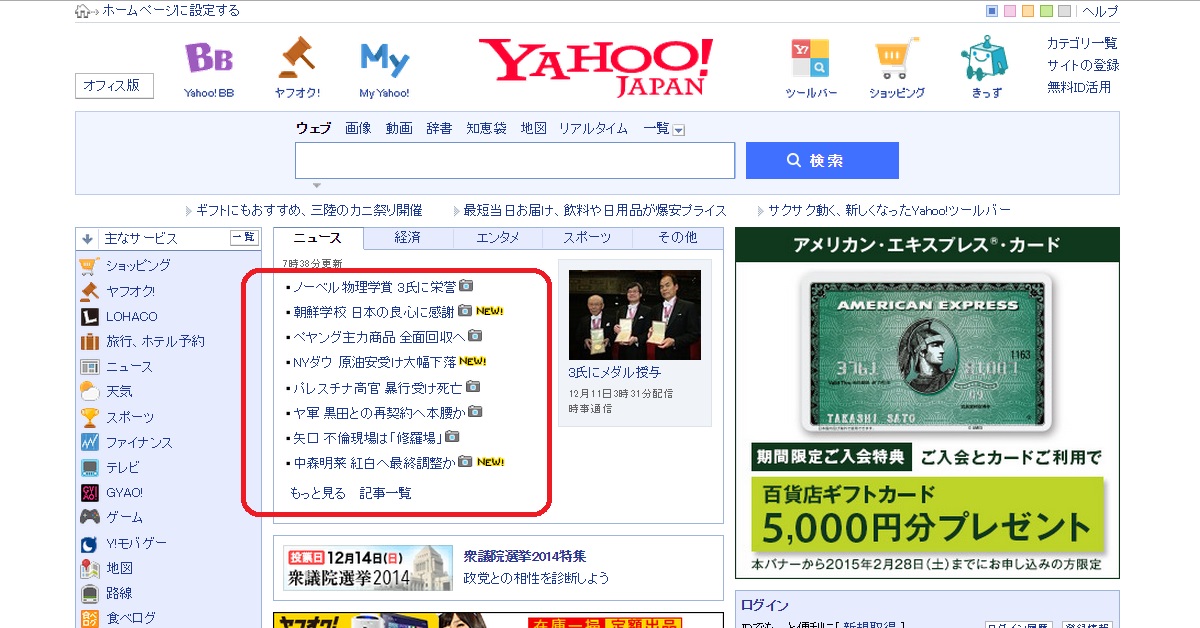Screen dimensions: 1200x628
Task: Open the ヘルプ link
Action: (1100, 11)
